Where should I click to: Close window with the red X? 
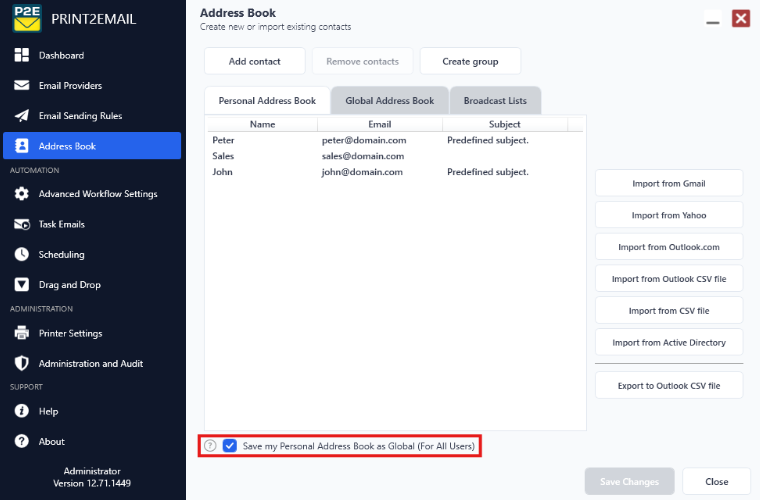pos(741,18)
